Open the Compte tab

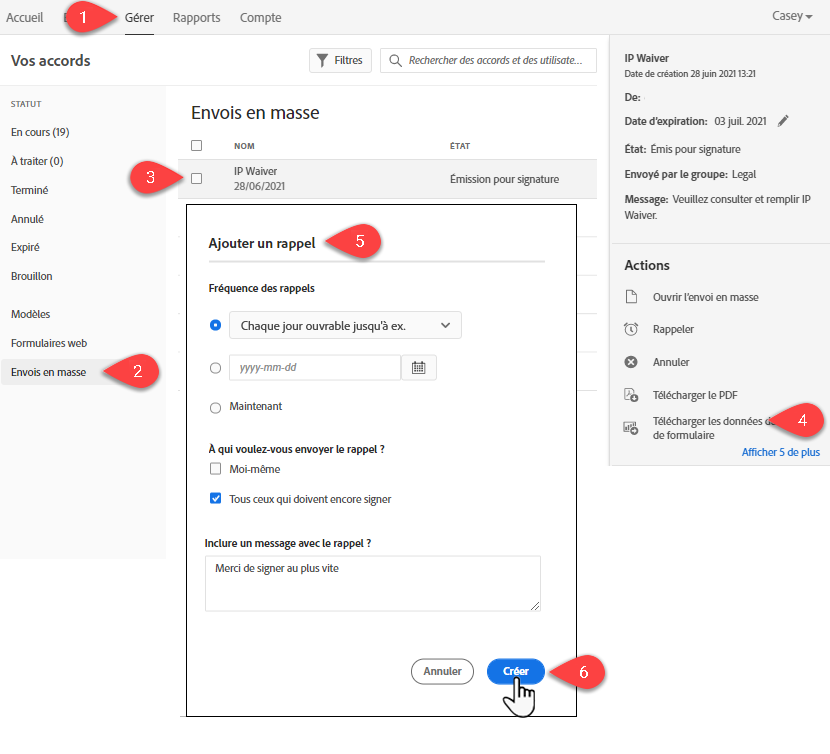pyautogui.click(x=260, y=18)
